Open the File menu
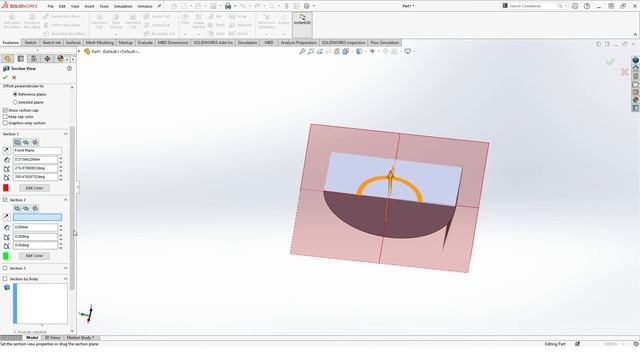The image size is (640, 360). coord(50,7)
